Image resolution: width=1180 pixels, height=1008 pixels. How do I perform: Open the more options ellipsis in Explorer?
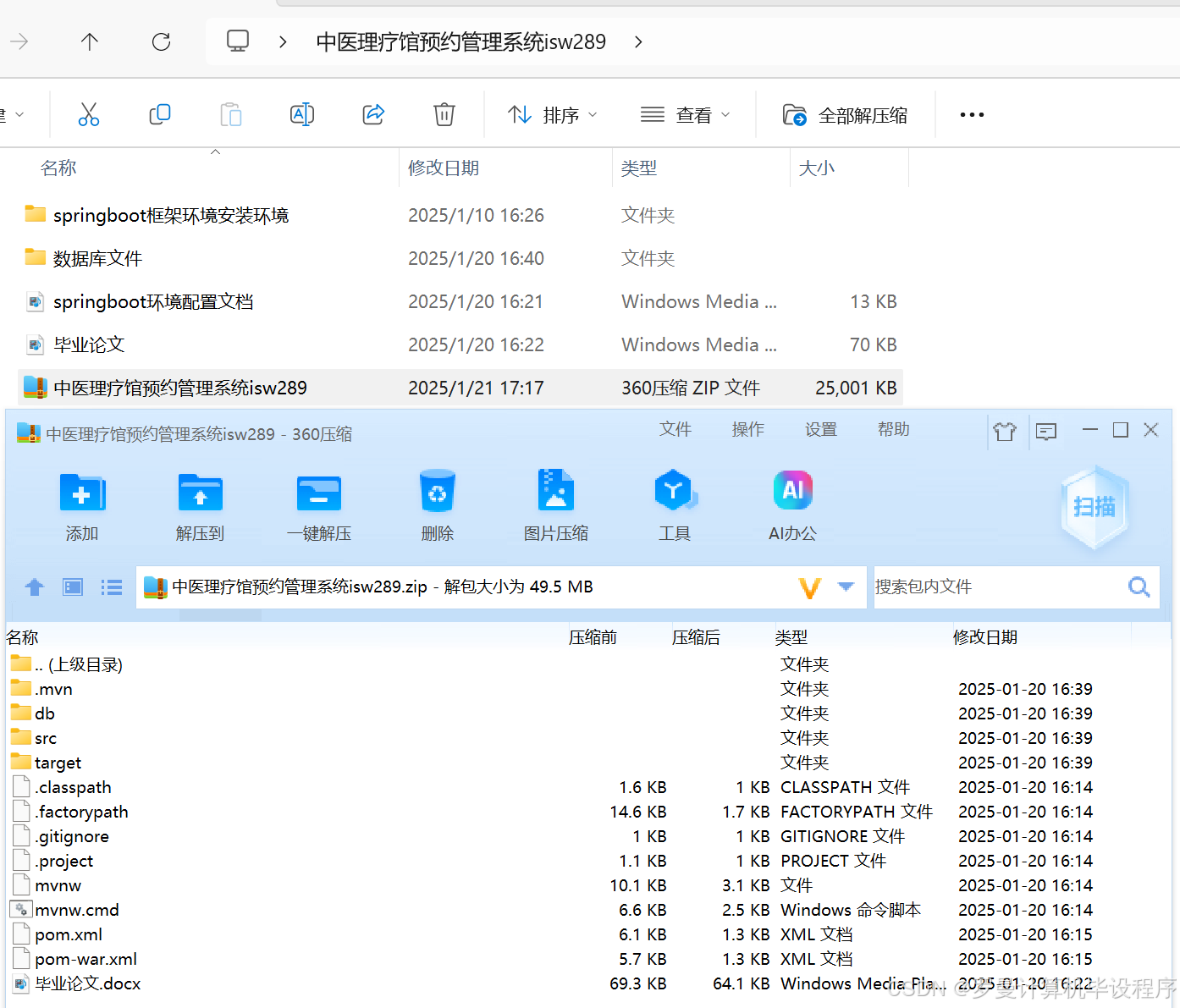972,114
